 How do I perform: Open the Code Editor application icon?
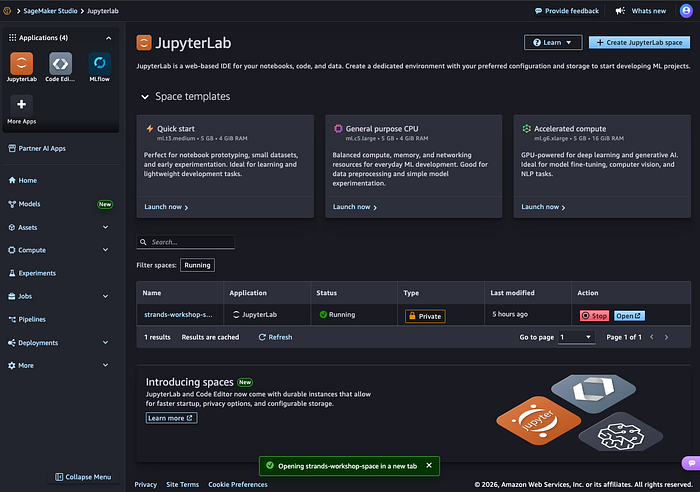(x=60, y=63)
